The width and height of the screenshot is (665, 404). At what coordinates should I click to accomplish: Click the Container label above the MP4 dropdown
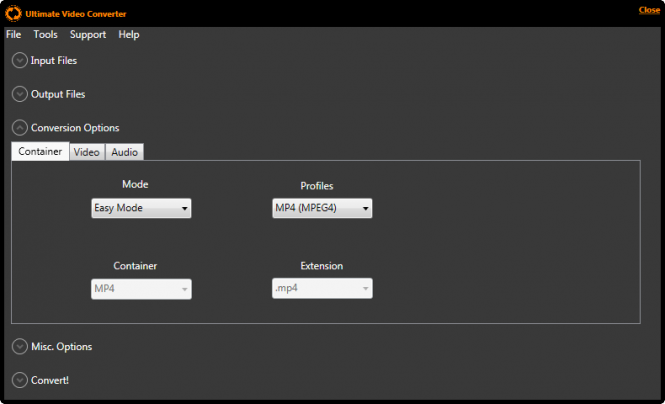(x=135, y=266)
